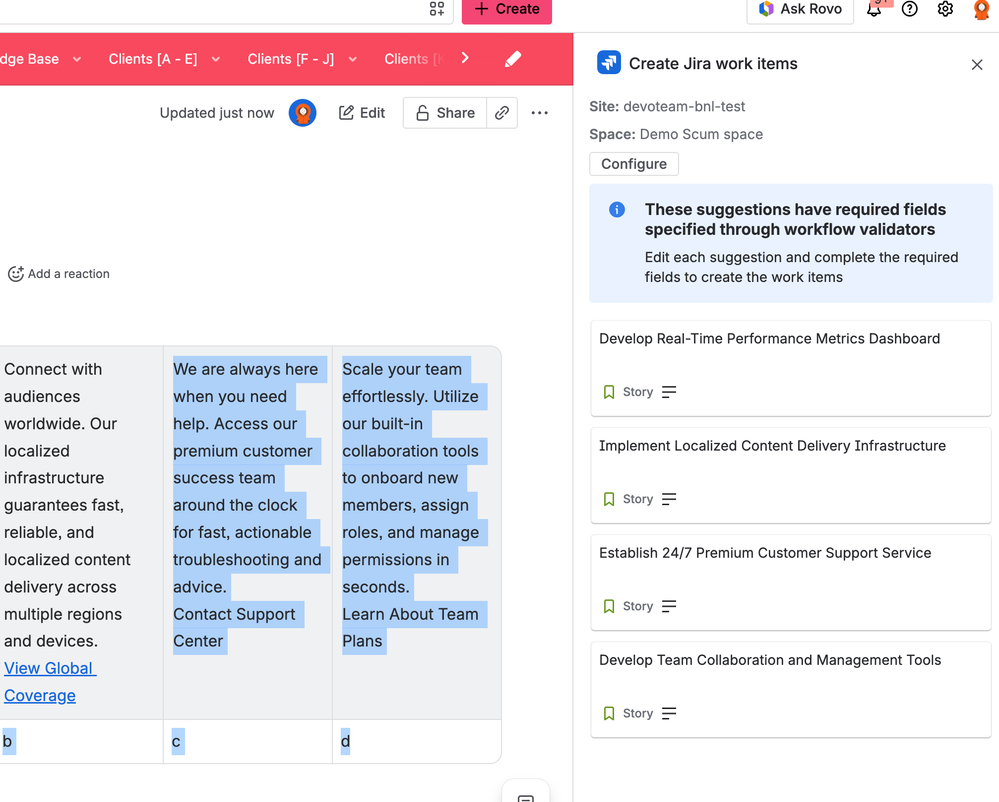Click the Configure button
The image size is (999, 802).
click(x=634, y=164)
